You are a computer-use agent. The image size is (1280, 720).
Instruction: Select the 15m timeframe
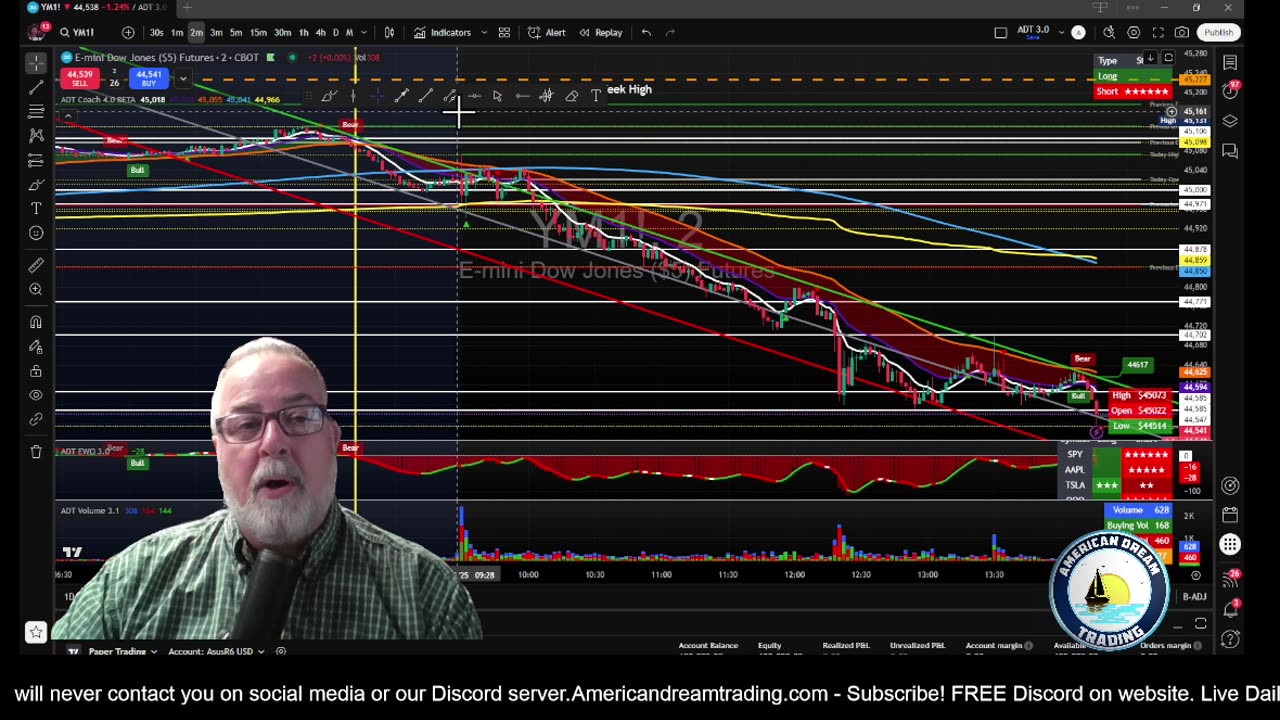click(x=258, y=32)
